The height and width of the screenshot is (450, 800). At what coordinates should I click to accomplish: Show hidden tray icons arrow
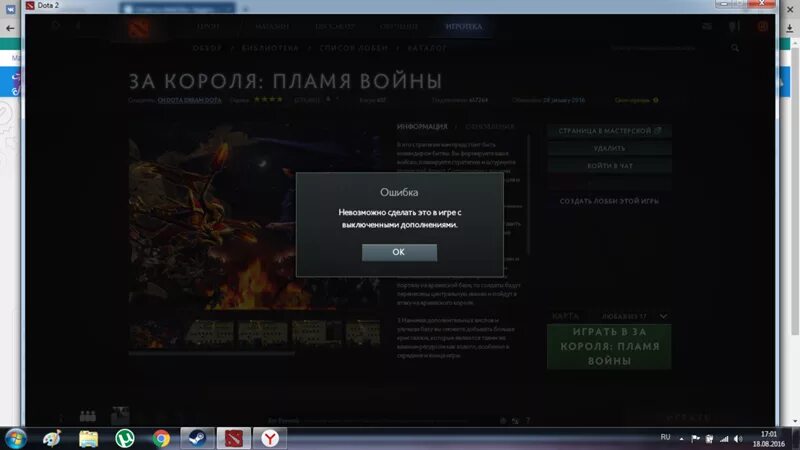(681, 438)
